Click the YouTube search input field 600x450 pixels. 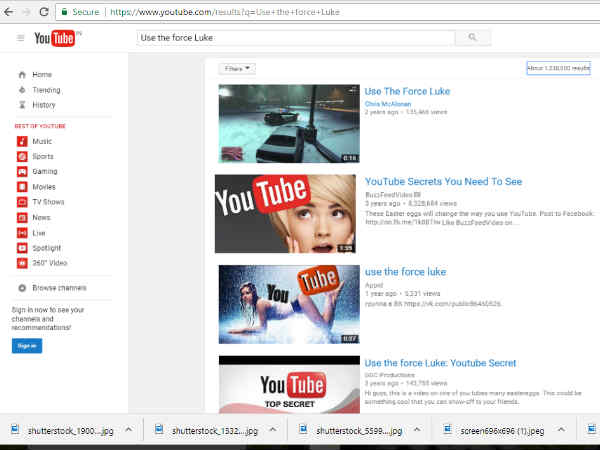click(x=296, y=38)
